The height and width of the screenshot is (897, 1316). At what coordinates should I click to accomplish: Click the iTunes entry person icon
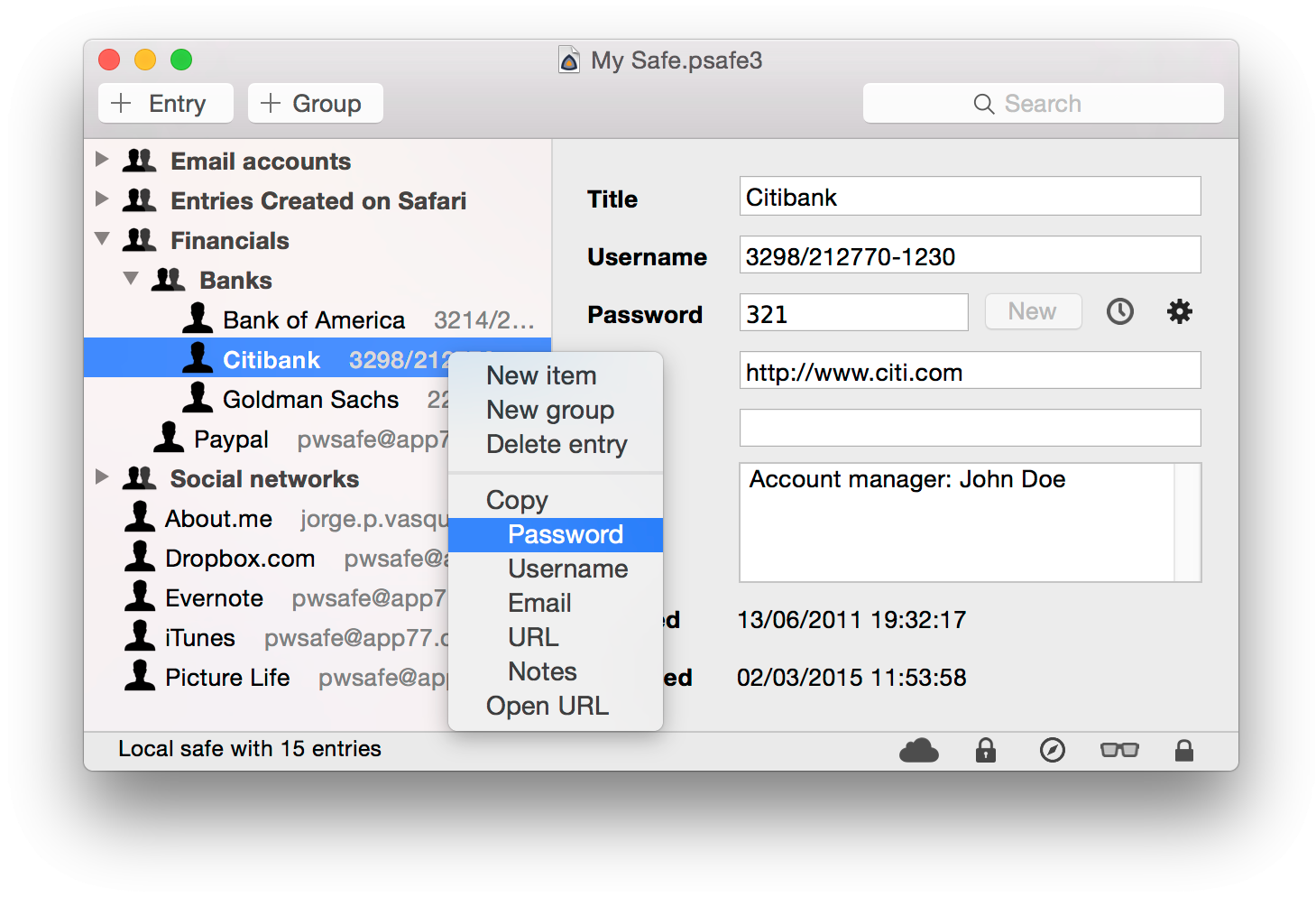(140, 635)
